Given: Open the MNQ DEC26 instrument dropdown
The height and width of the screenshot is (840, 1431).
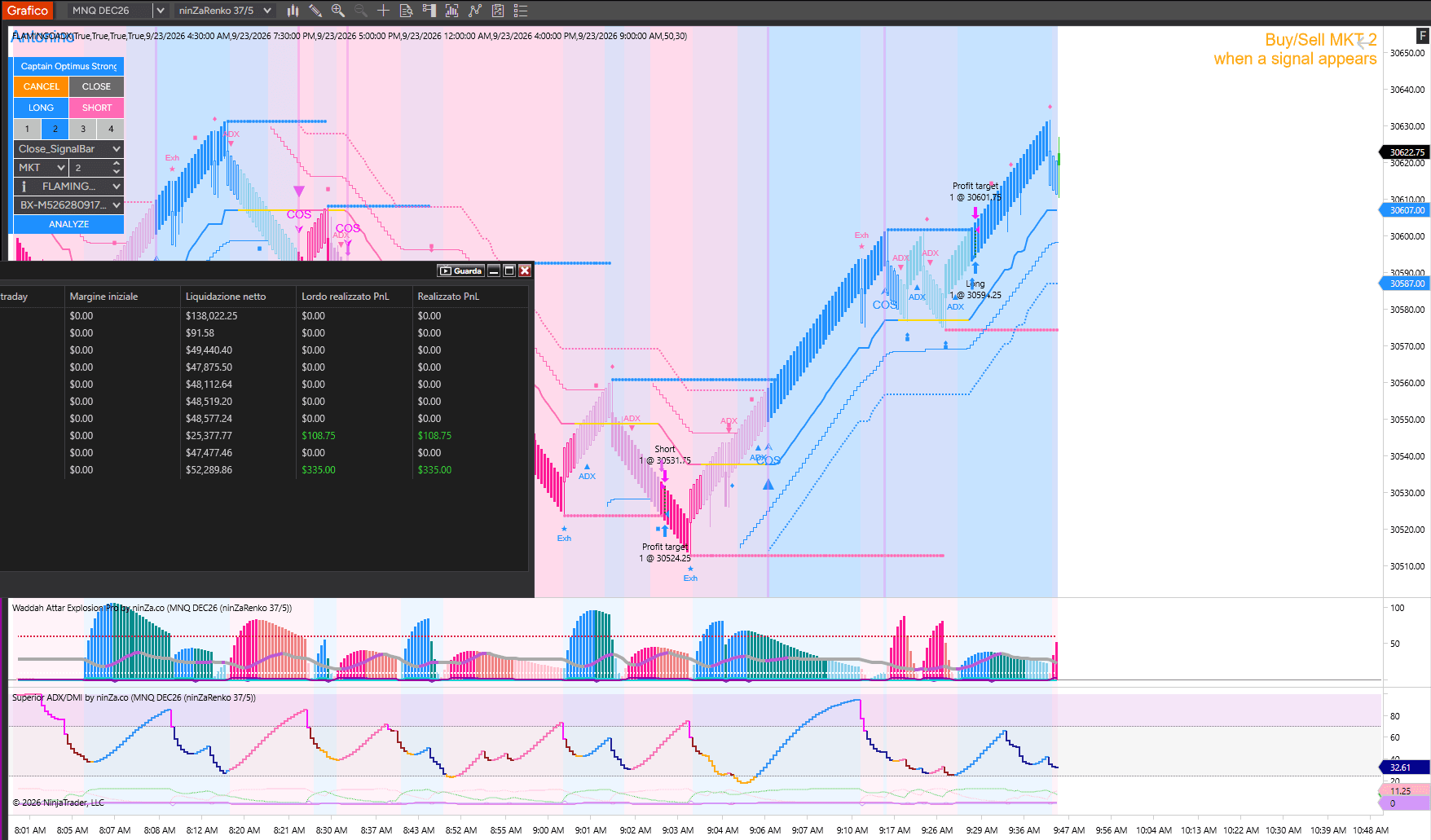Looking at the screenshot, I should 161,11.
